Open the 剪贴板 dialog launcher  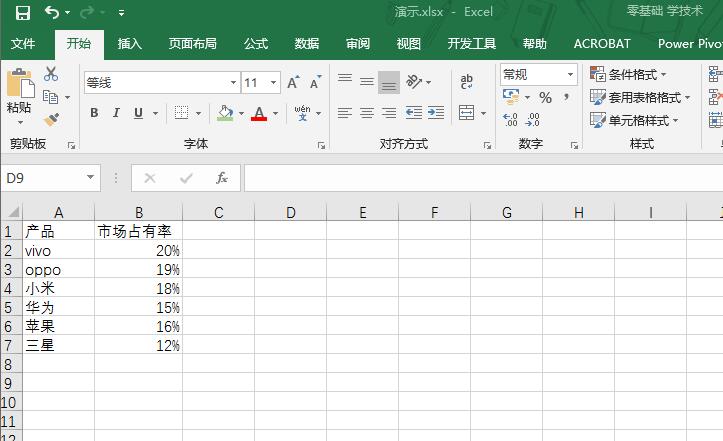[x=71, y=145]
